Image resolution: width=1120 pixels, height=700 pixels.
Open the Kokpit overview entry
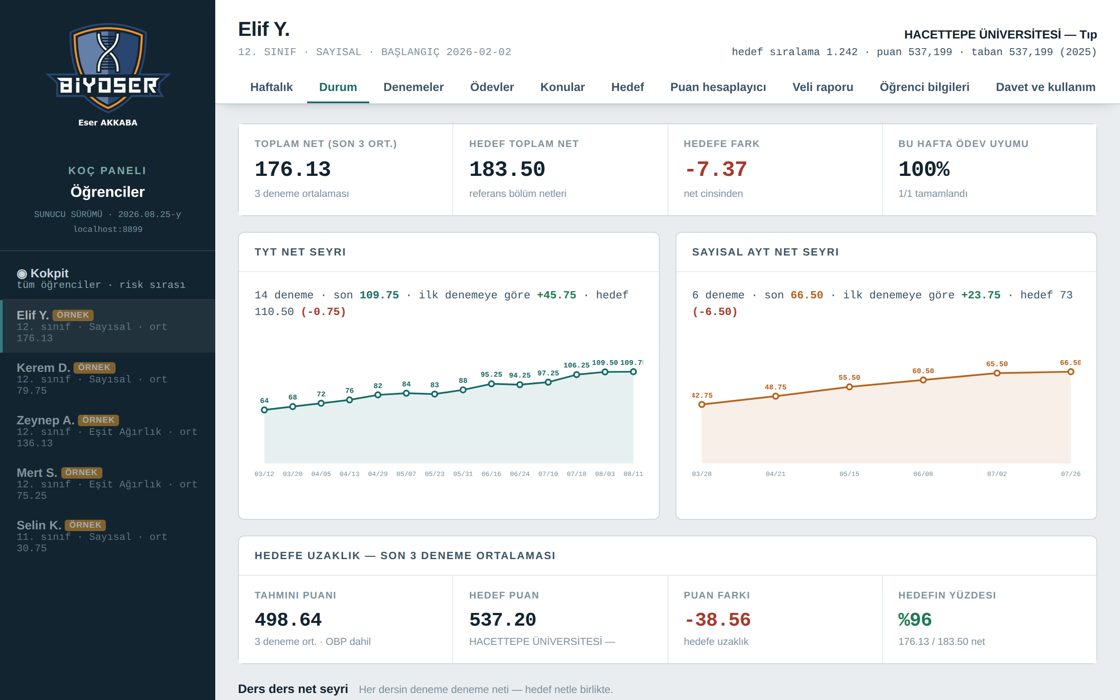point(107,278)
